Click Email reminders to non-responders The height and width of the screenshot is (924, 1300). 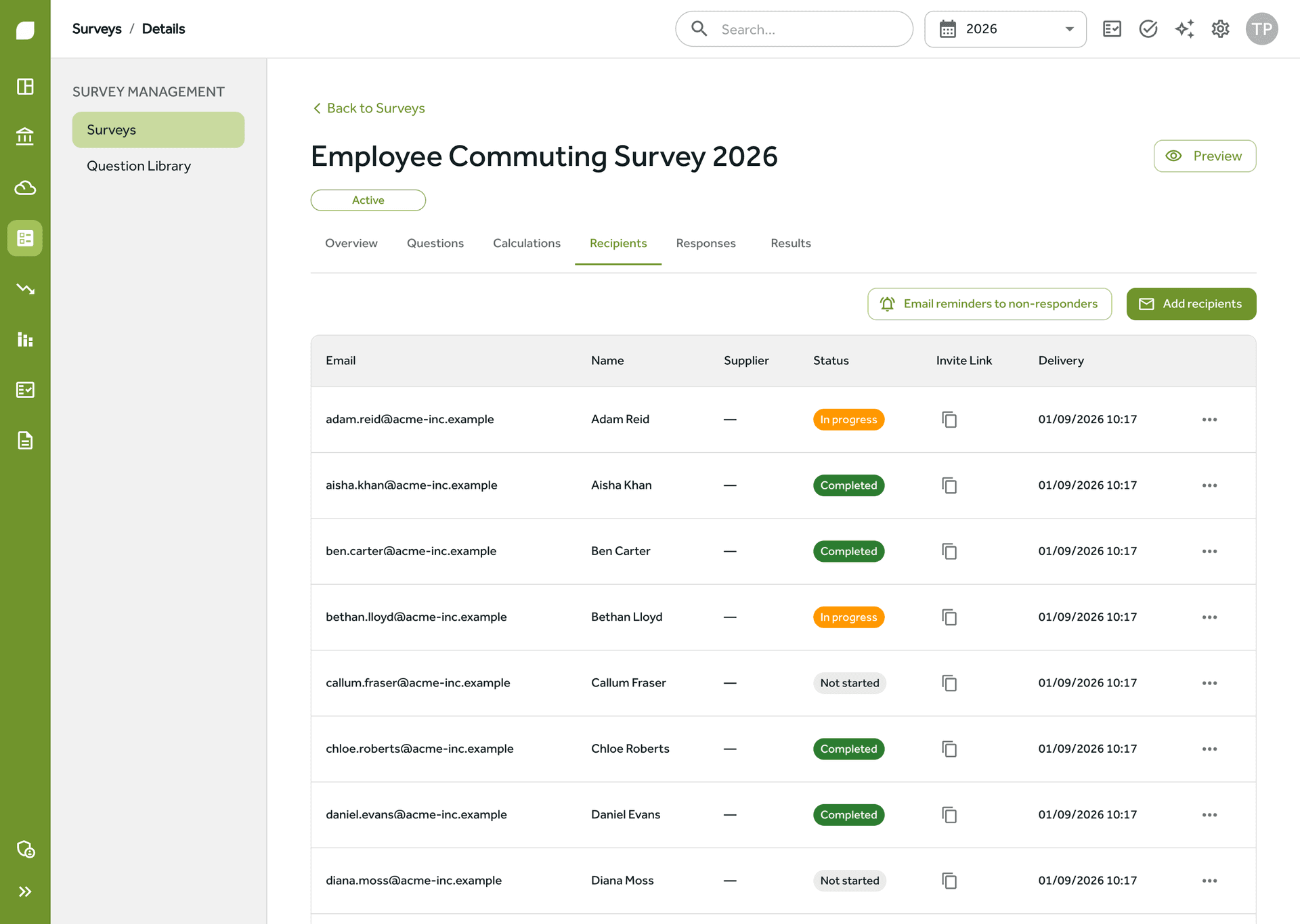click(x=989, y=304)
